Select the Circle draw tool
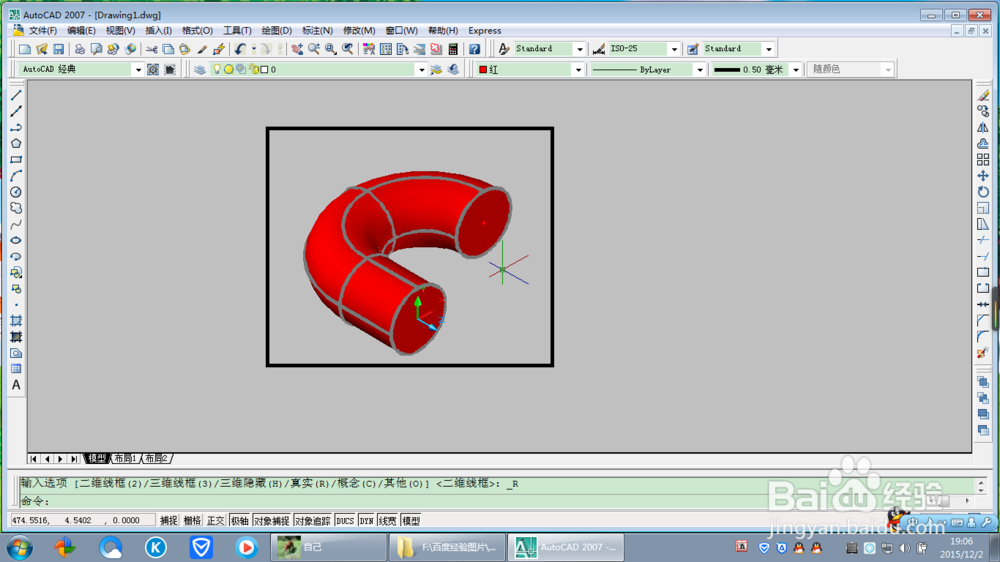Image resolution: width=1000 pixels, height=562 pixels. tap(16, 192)
